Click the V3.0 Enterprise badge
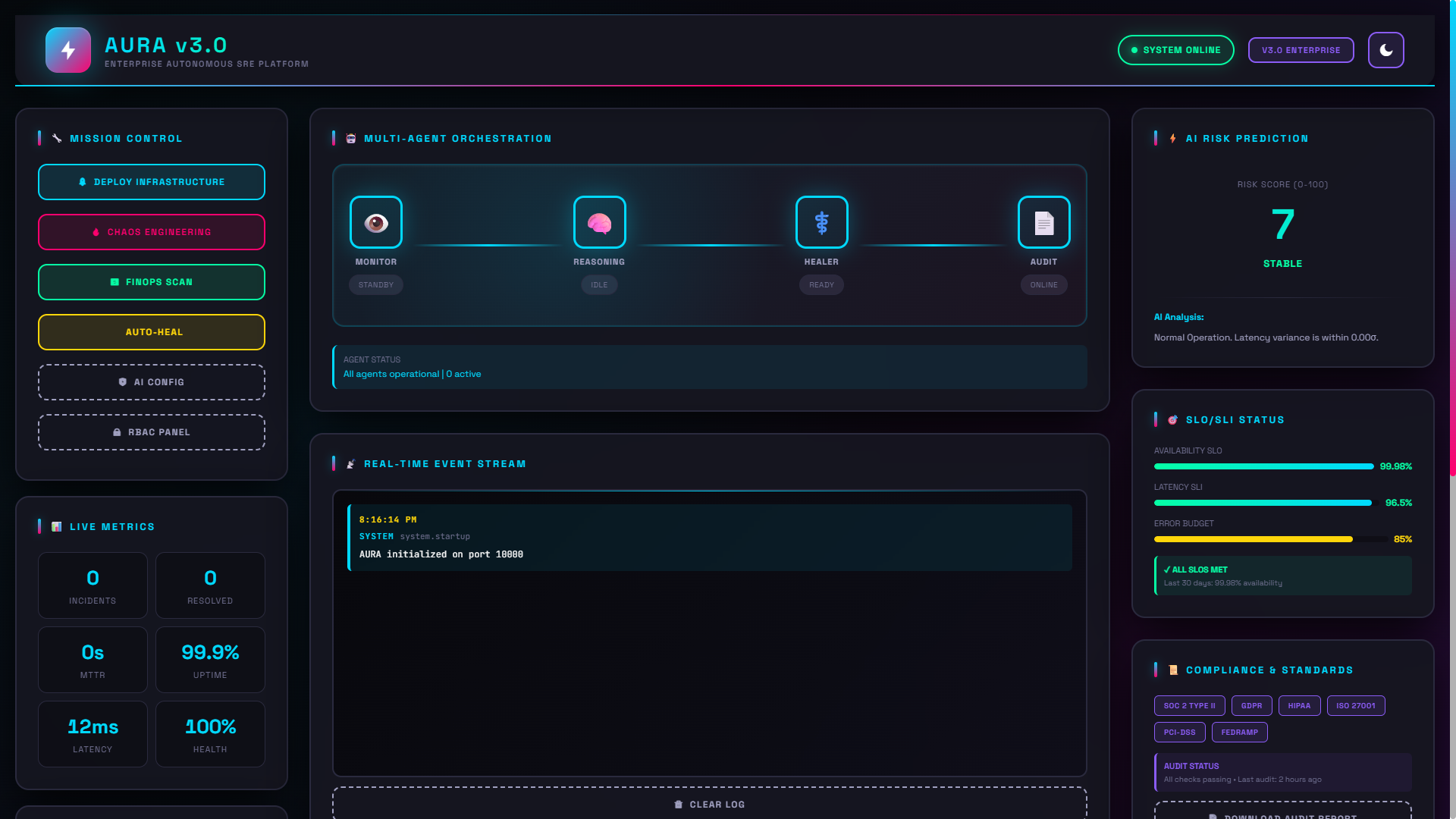 click(1301, 50)
